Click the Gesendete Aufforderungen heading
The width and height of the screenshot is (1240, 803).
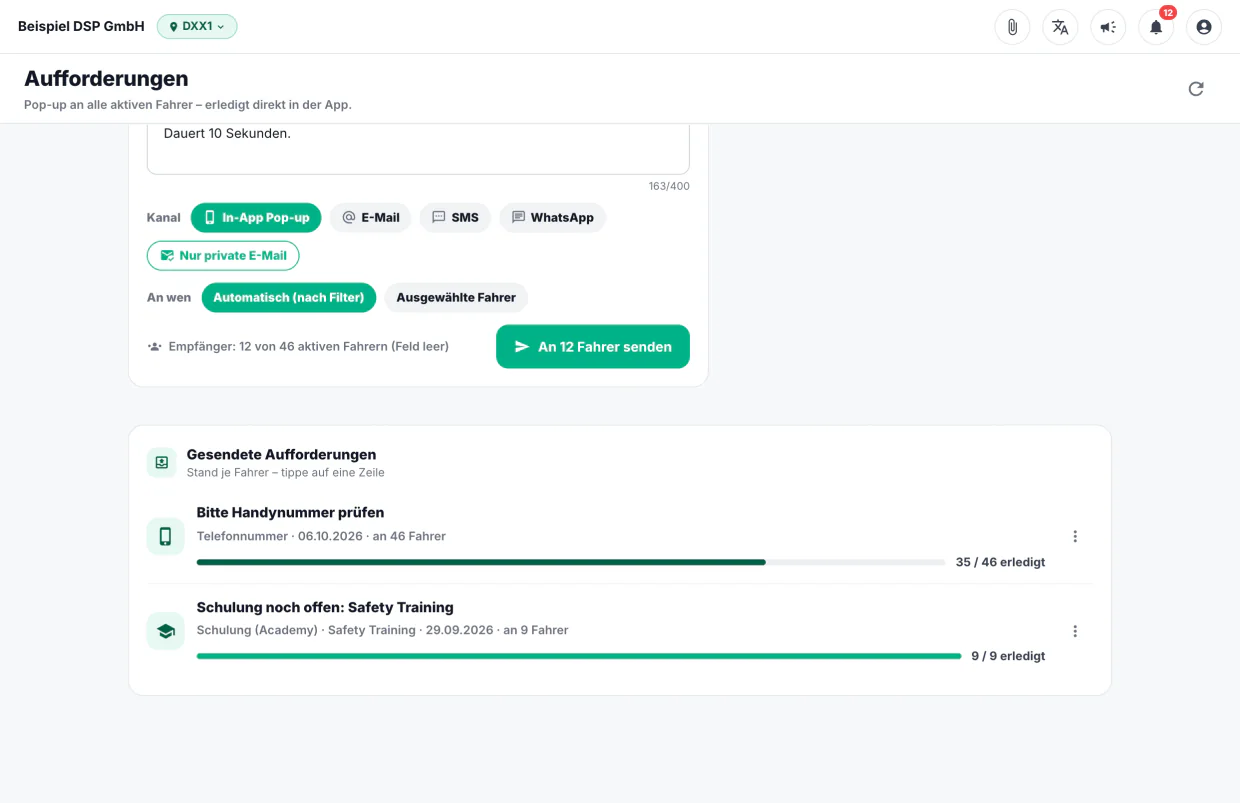(281, 454)
